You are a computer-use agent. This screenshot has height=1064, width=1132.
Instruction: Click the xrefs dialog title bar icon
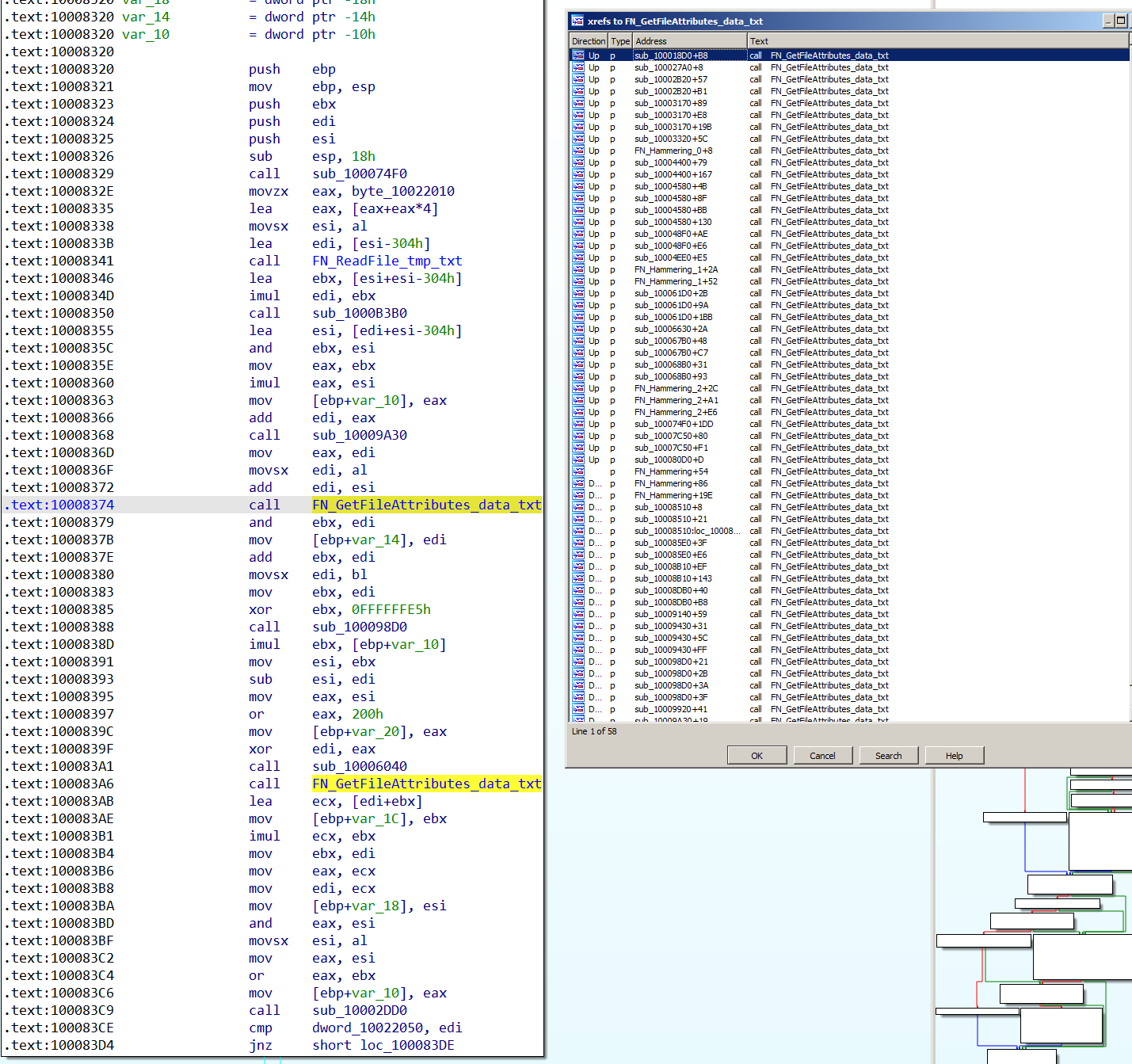click(577, 21)
